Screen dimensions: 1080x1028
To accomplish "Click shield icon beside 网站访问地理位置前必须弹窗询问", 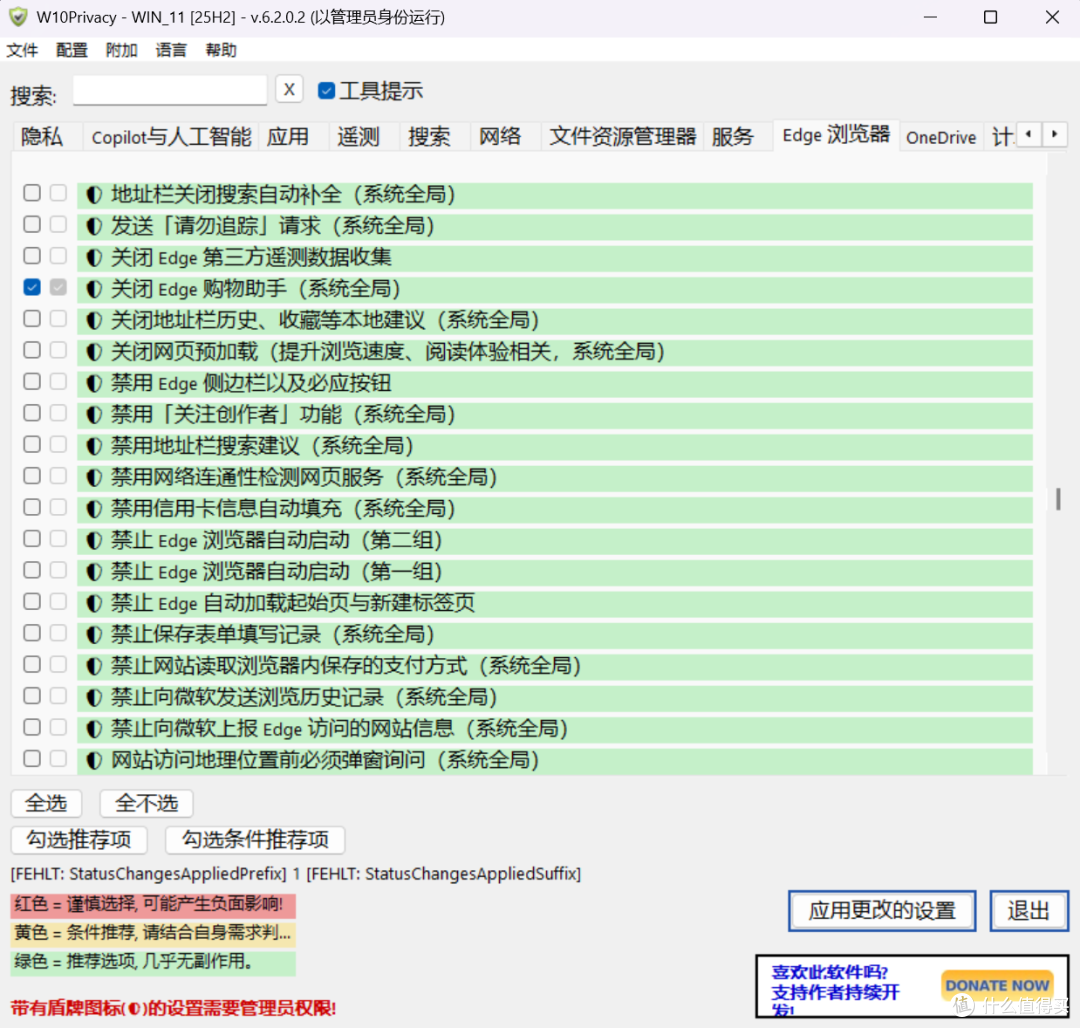I will [x=94, y=761].
